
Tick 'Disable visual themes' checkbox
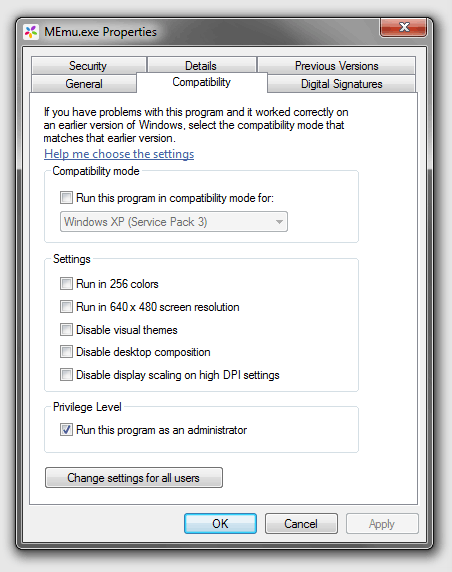(x=66, y=329)
